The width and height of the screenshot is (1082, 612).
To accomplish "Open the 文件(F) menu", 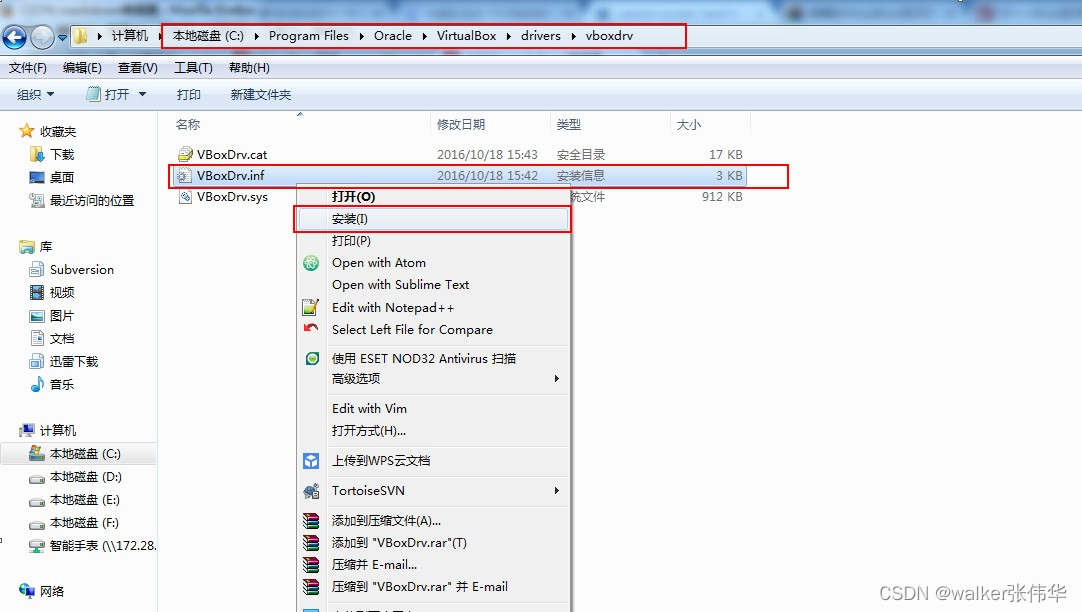I will click(28, 68).
